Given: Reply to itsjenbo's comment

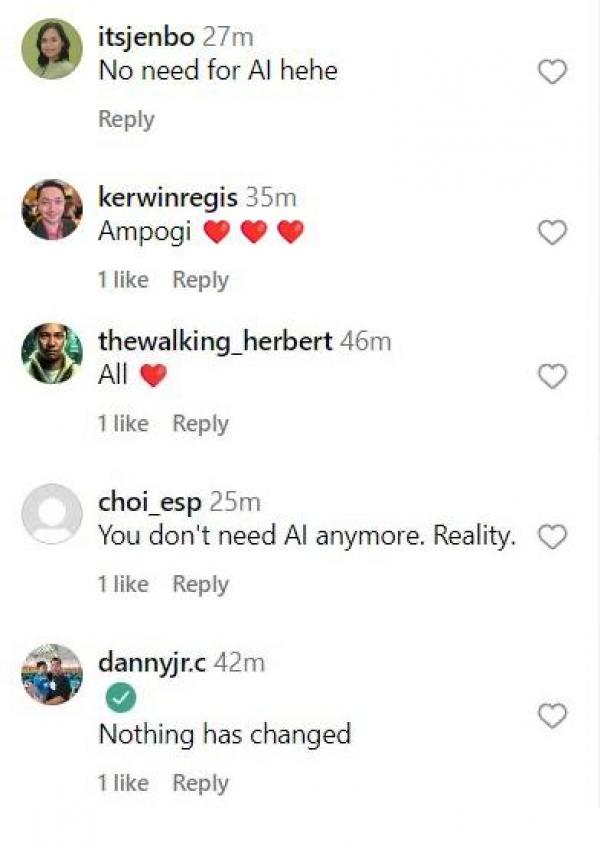Looking at the screenshot, I should (126, 120).
